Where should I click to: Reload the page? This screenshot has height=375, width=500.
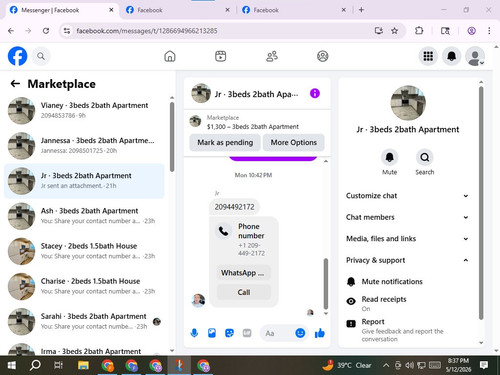click(x=46, y=31)
